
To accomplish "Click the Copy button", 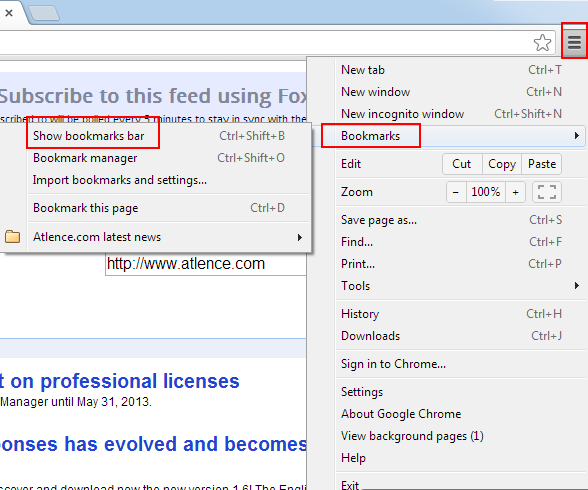I will (502, 164).
